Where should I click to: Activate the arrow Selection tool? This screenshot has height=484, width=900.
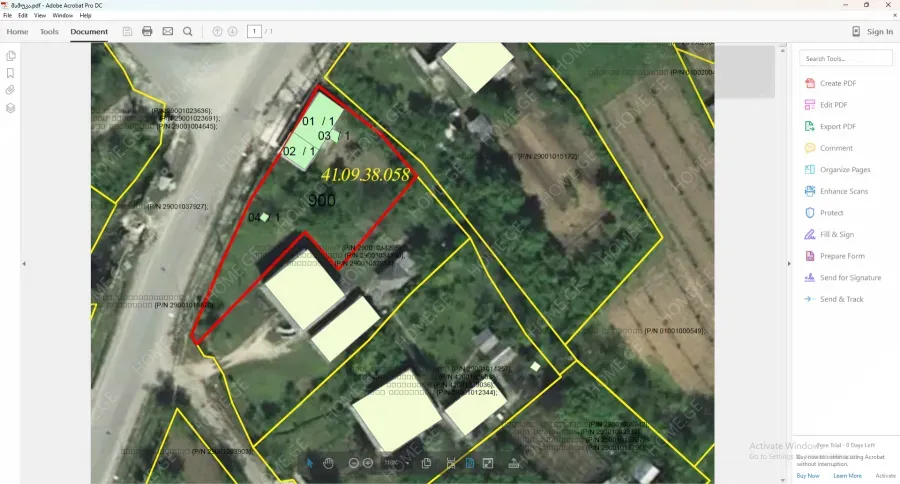tap(310, 463)
